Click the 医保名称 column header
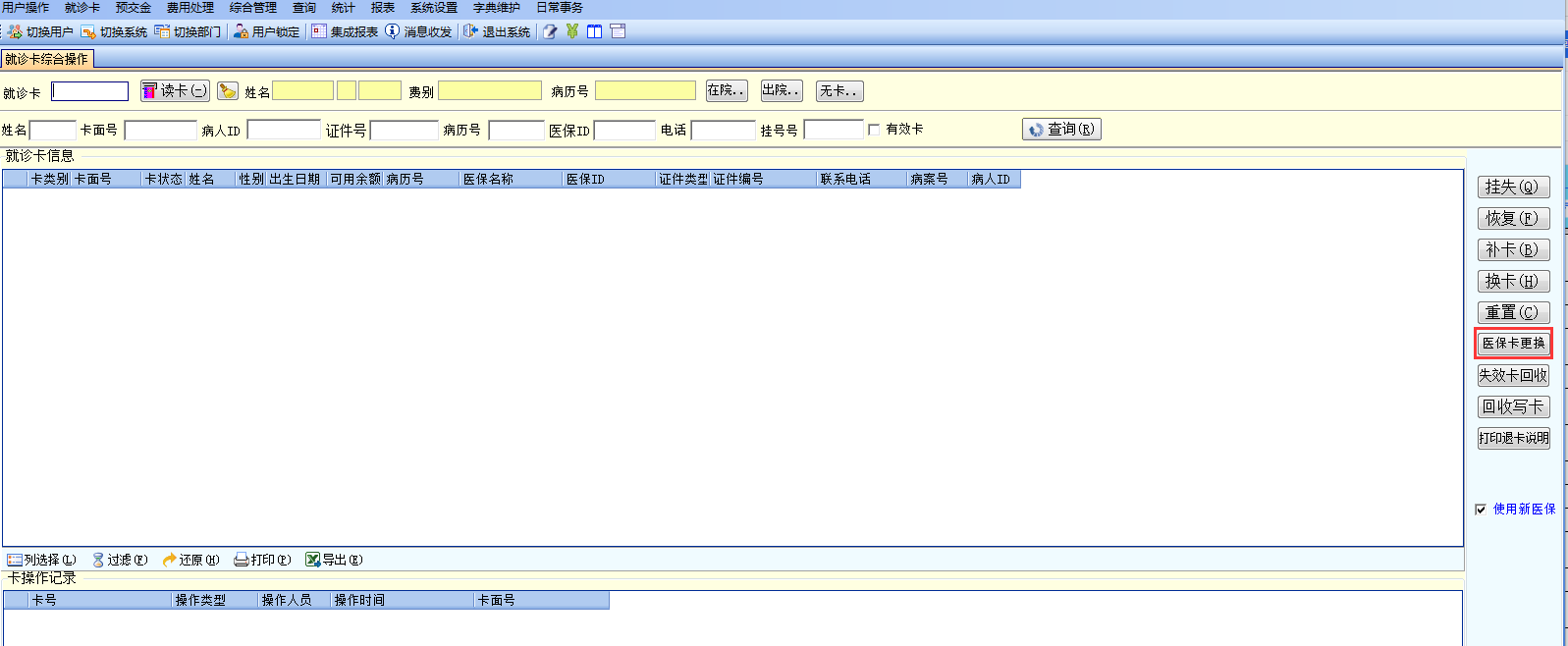The height and width of the screenshot is (646, 1568). coord(511,180)
